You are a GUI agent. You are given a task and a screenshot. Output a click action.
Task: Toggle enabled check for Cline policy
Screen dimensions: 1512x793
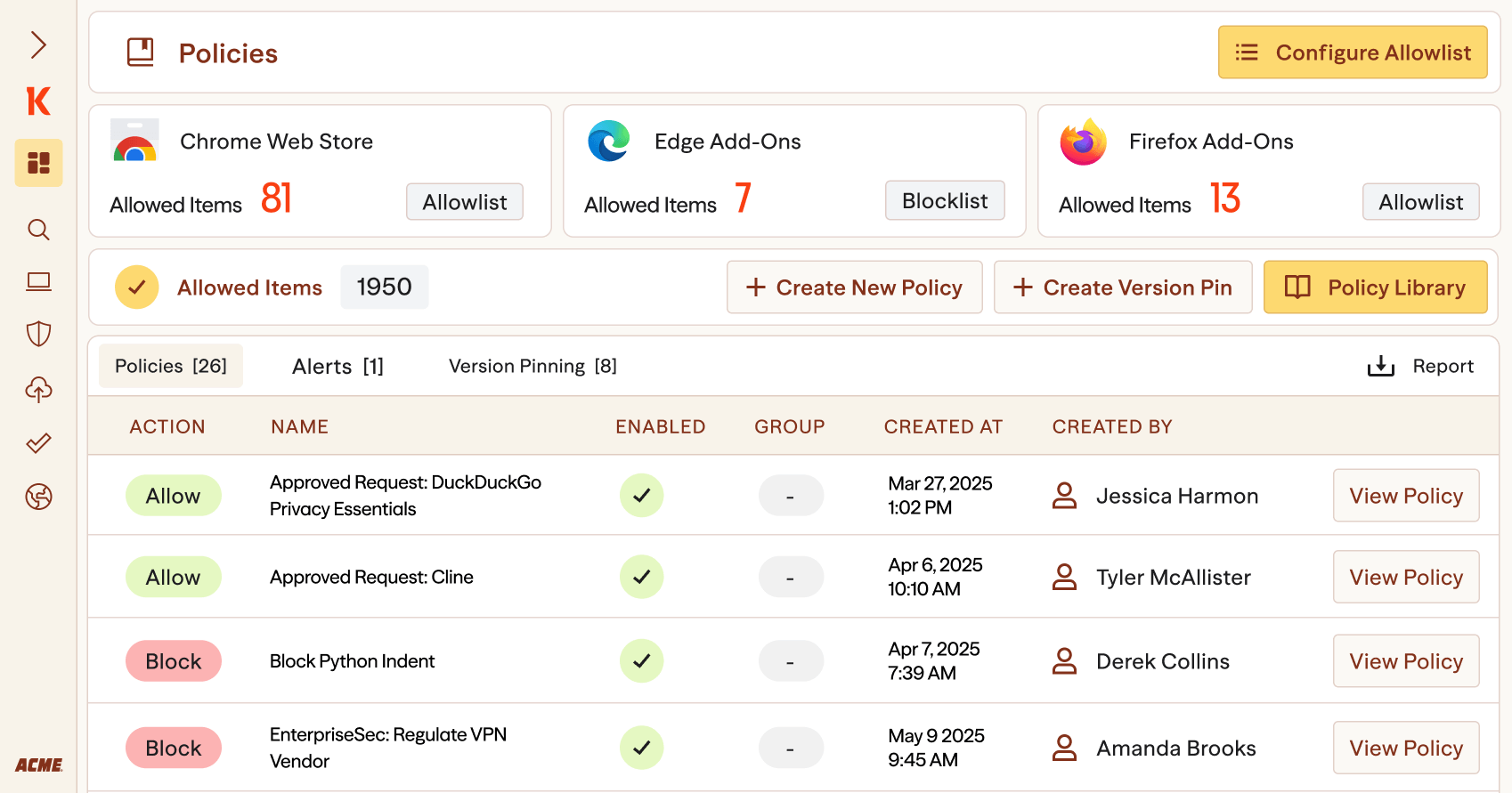point(642,577)
